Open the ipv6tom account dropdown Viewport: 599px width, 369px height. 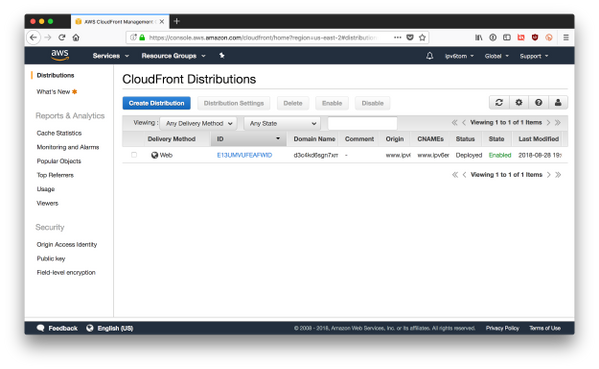[459, 56]
